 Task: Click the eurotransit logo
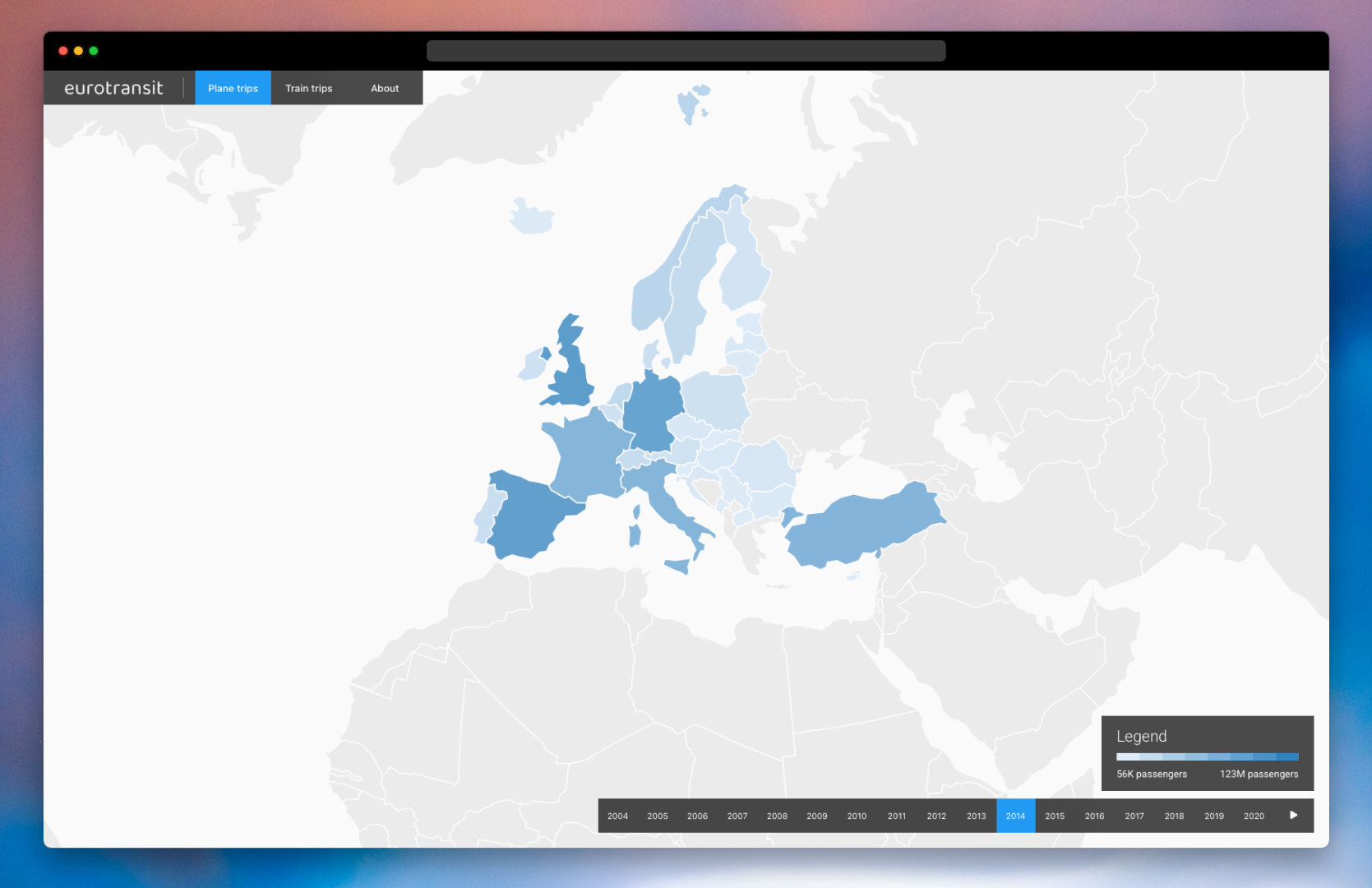113,88
